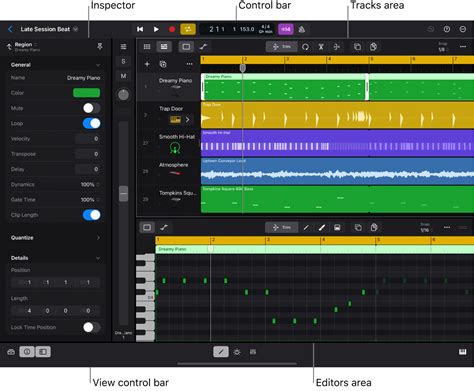Select the Stretch tool in Tracks area
The width and height of the screenshot is (474, 391).
337,47
